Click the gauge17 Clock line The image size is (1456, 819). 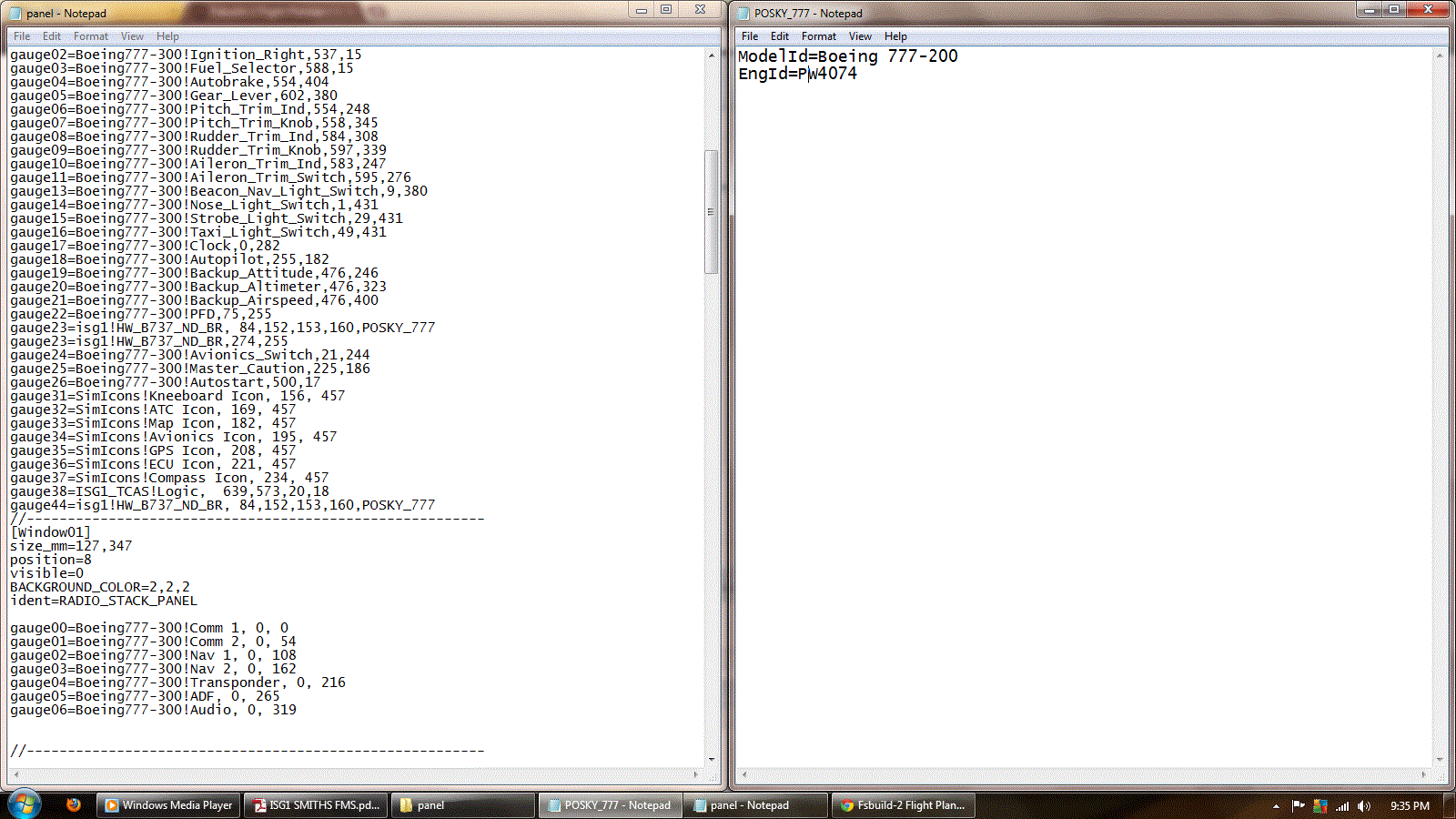145,246
